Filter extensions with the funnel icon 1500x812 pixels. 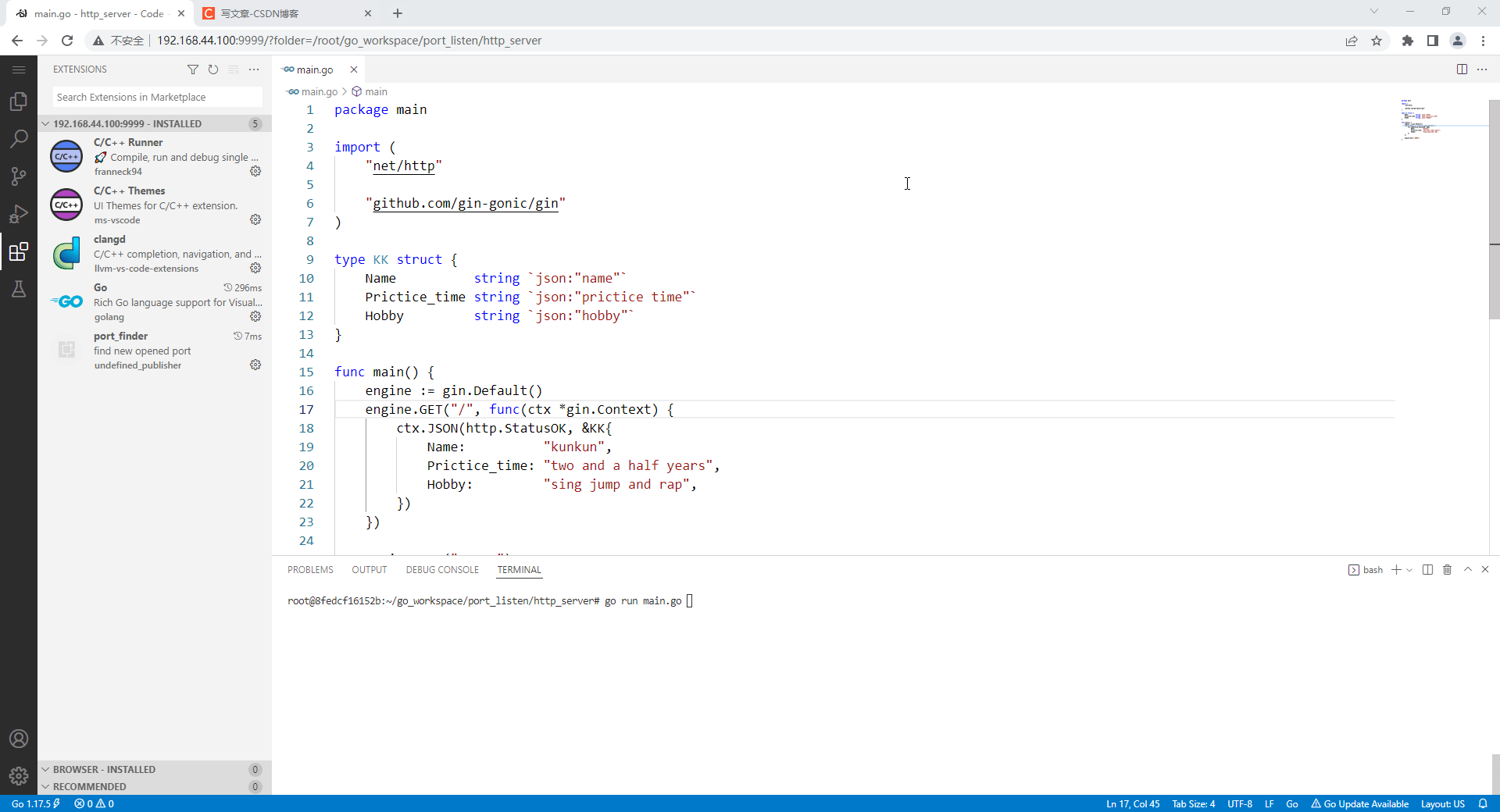(x=193, y=69)
